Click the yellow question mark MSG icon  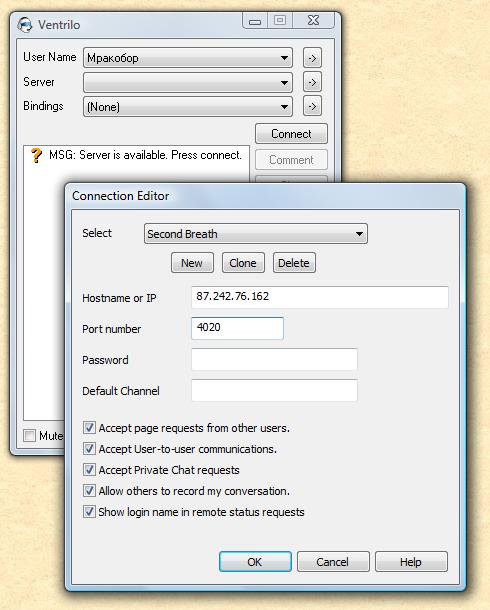(36, 155)
